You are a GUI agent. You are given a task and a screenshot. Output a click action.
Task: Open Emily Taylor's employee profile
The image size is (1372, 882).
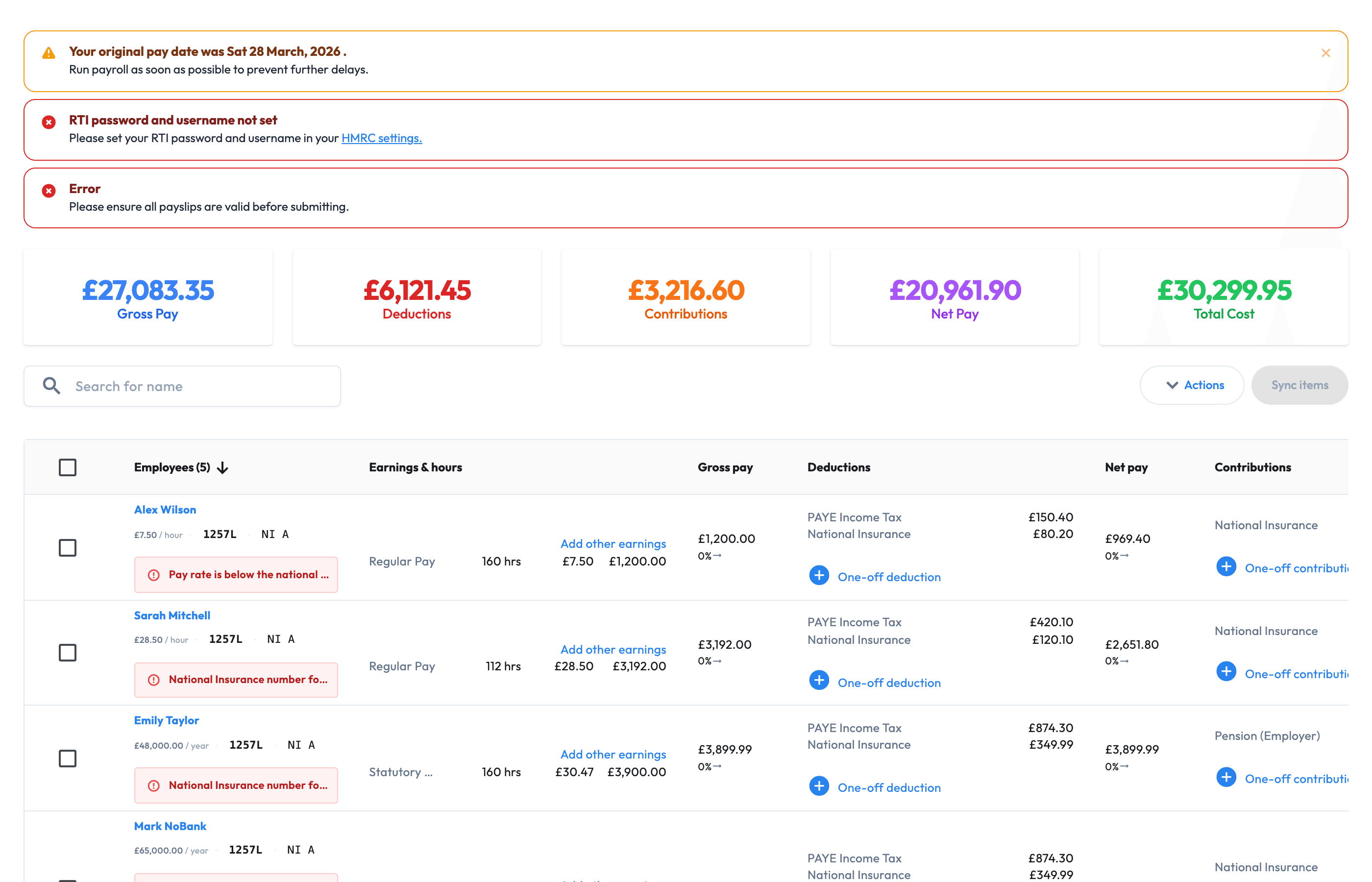166,720
